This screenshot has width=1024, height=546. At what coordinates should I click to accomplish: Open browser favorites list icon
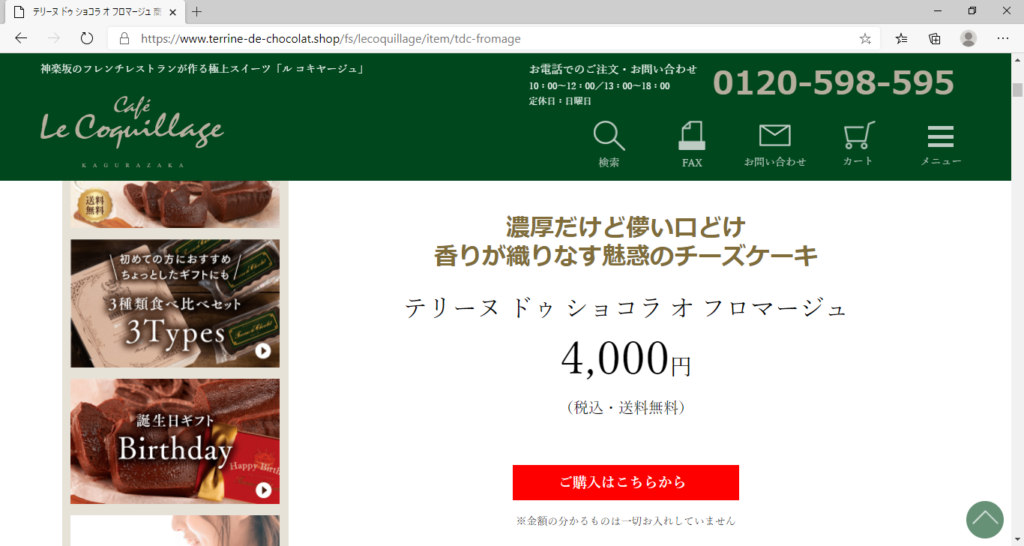(x=901, y=39)
